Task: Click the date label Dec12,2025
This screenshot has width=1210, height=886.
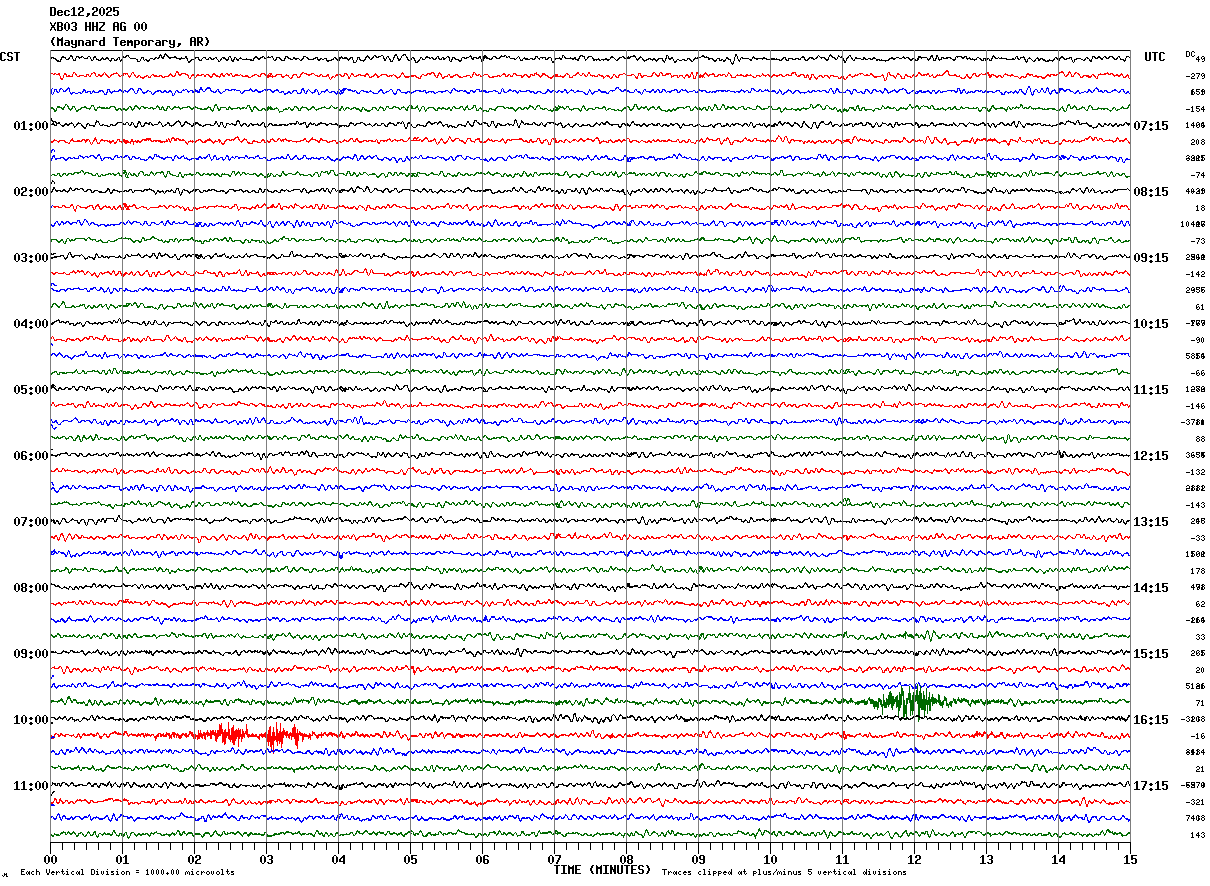Action: (x=83, y=12)
